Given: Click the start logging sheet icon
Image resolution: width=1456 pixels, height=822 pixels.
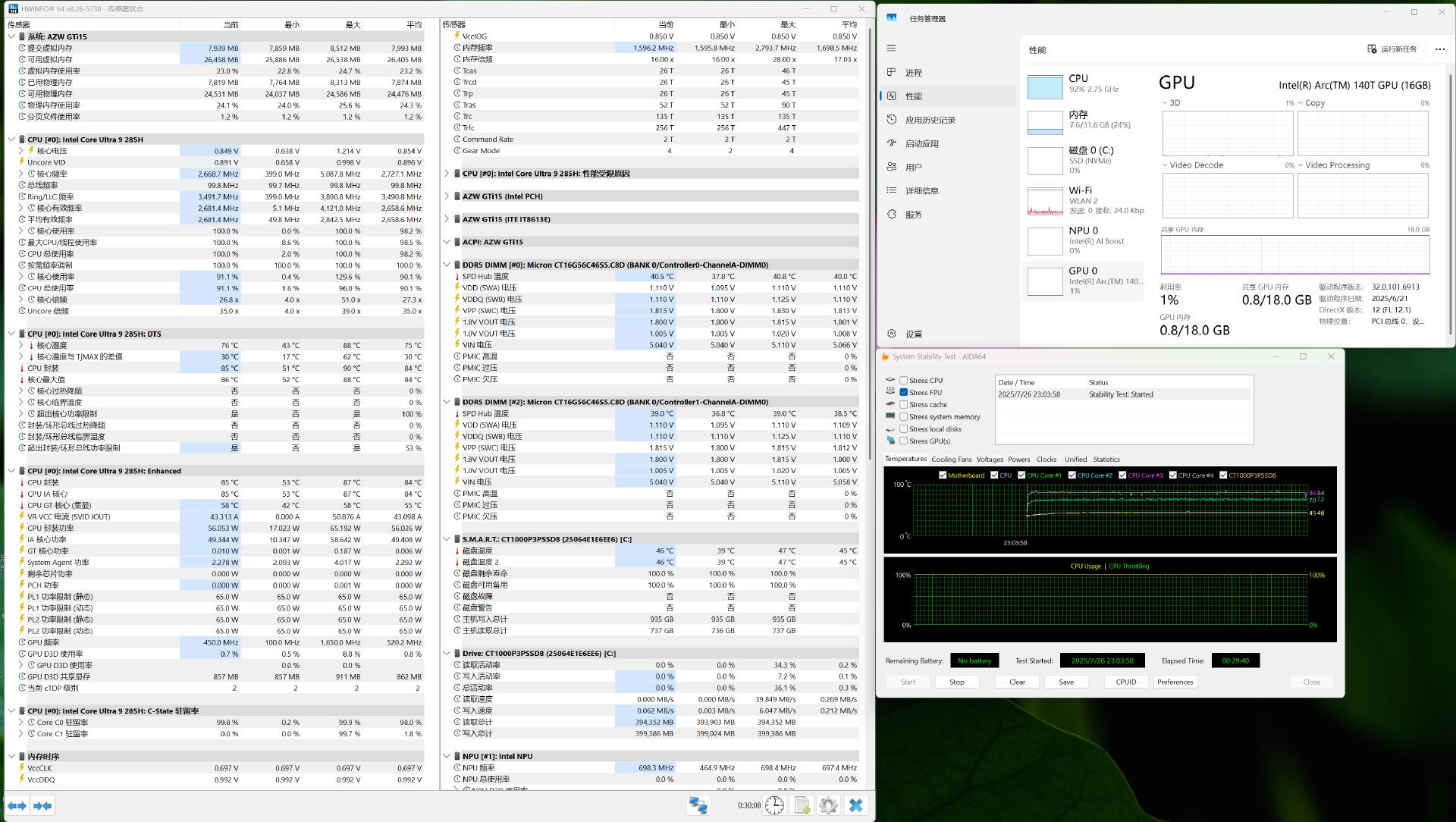Looking at the screenshot, I should click(802, 805).
